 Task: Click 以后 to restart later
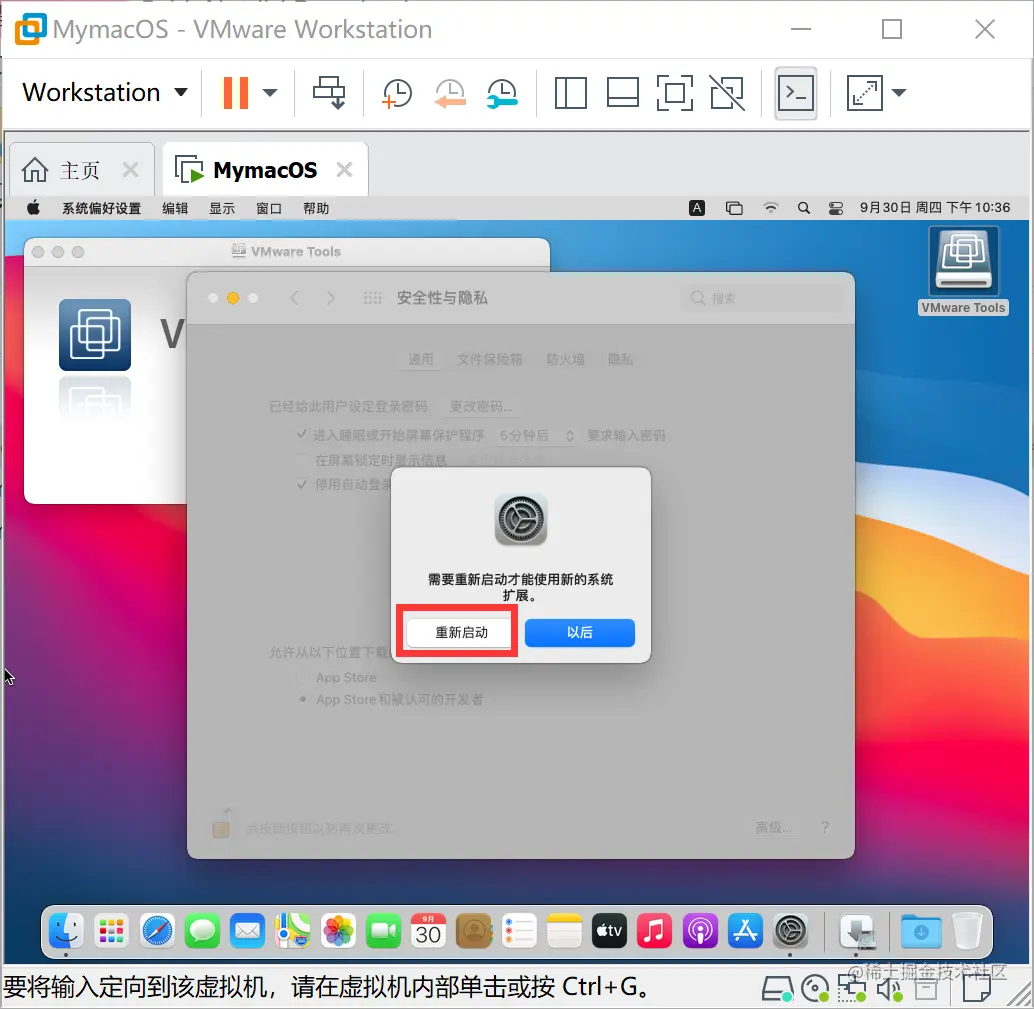(580, 632)
